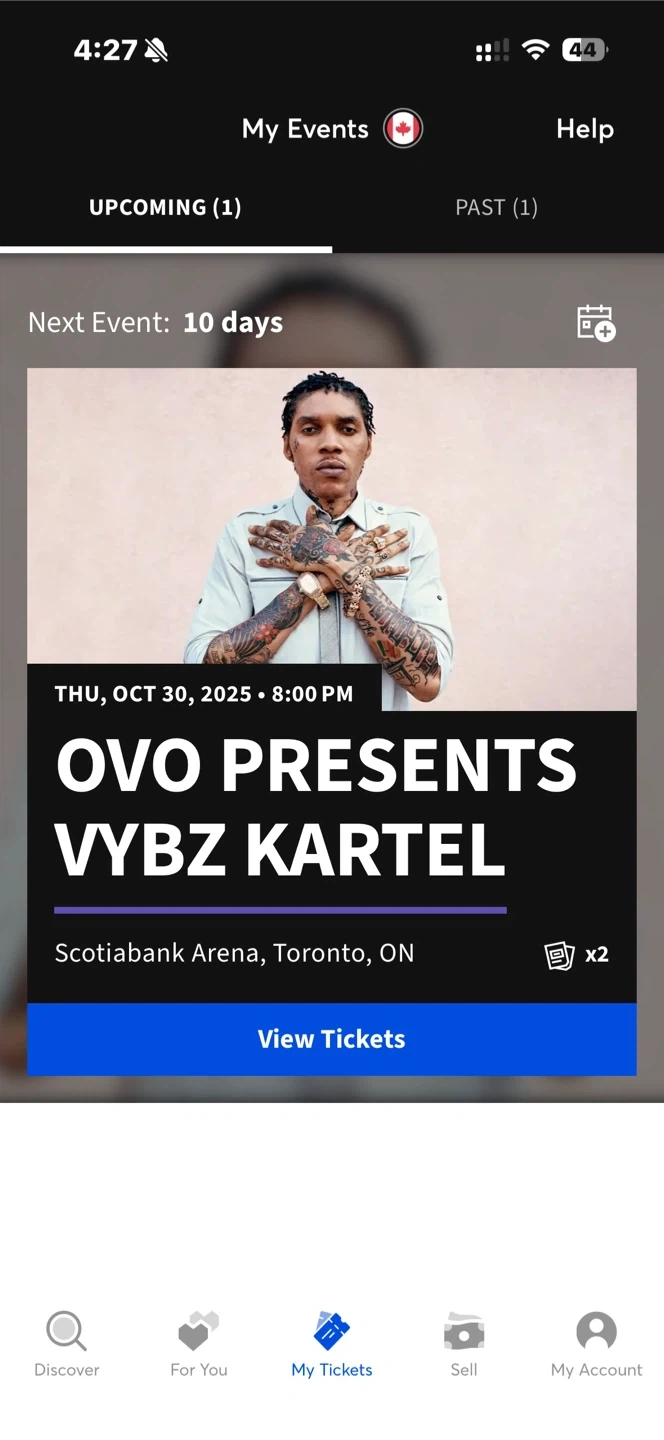Tap the Discover magnifier icon
Viewport: 664px width, 1440px height.
pyautogui.click(x=66, y=1331)
